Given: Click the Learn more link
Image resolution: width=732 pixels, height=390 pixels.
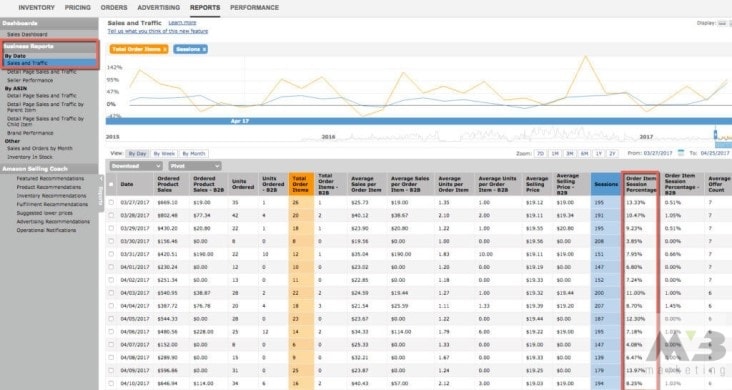Looking at the screenshot, I should tap(182, 22).
